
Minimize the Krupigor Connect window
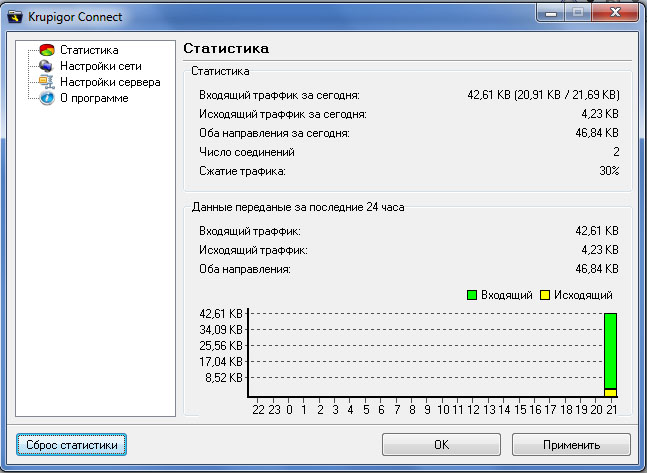point(548,14)
